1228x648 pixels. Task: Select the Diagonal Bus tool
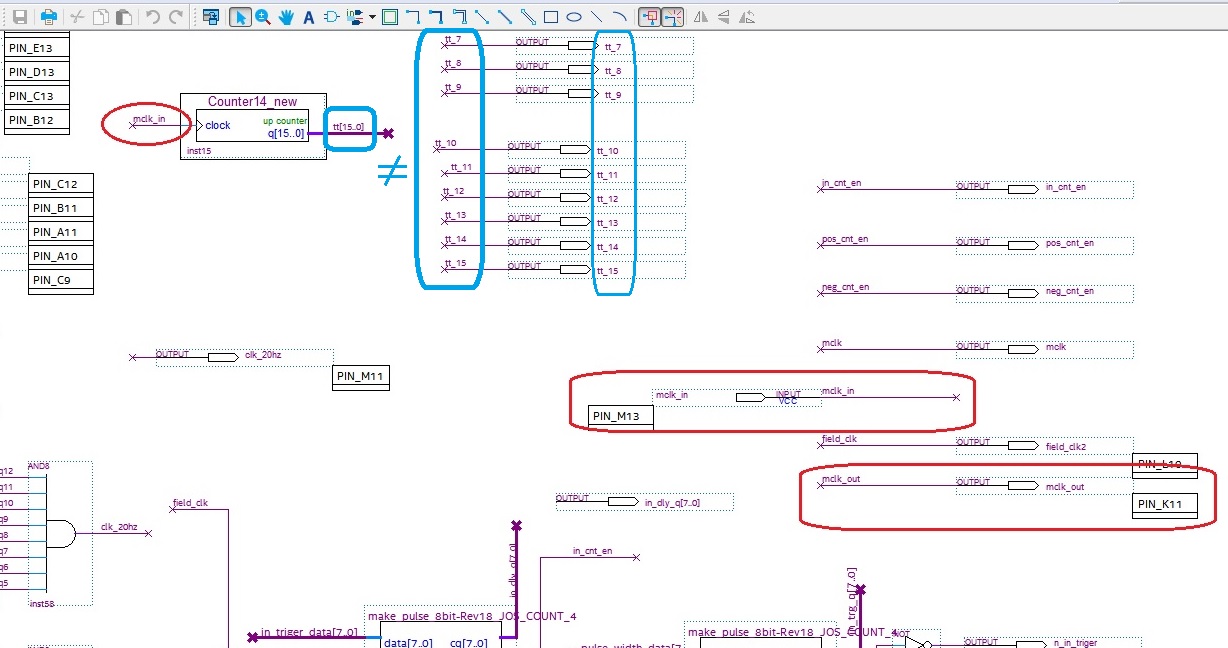coord(505,17)
